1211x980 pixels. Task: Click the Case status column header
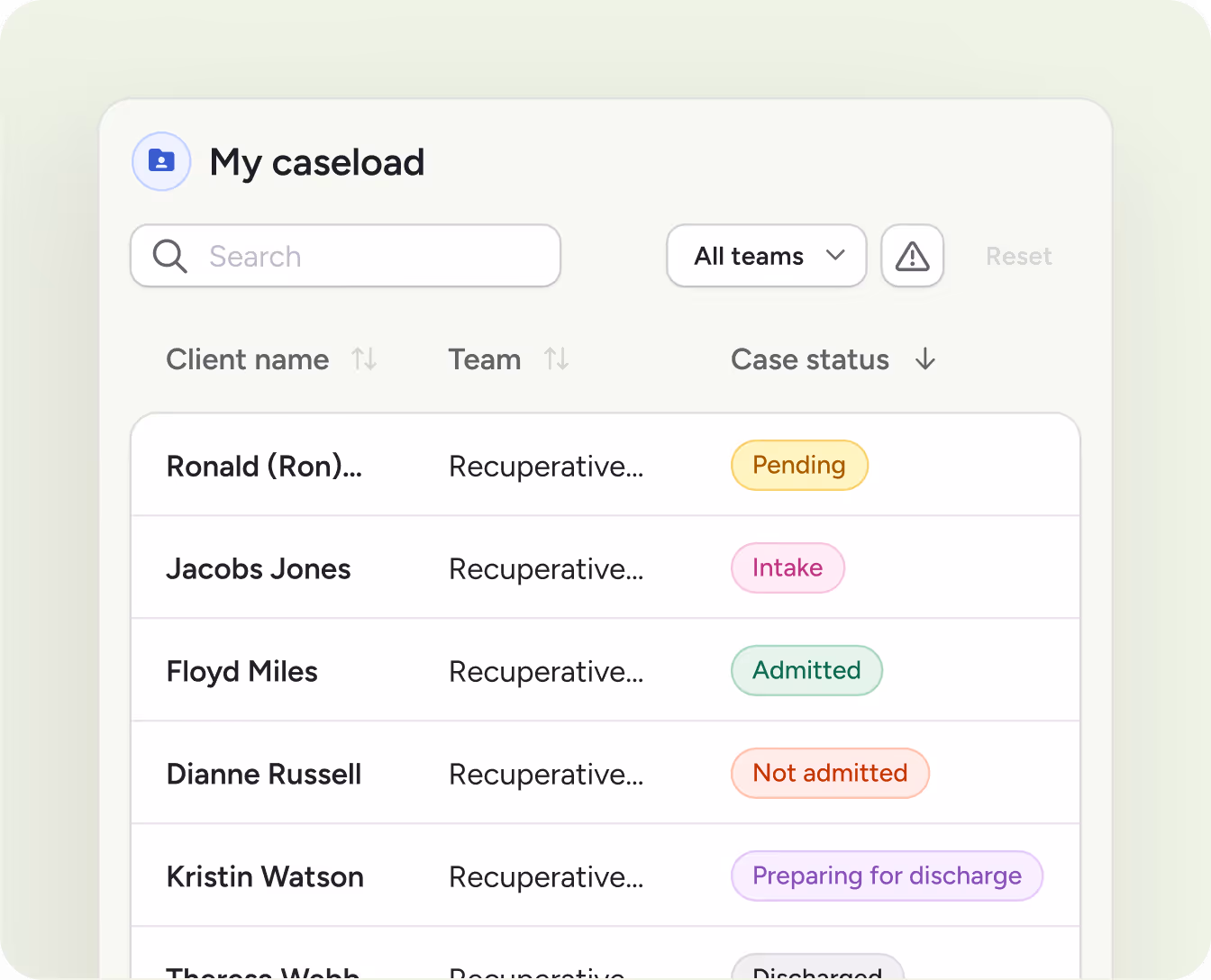[810, 359]
